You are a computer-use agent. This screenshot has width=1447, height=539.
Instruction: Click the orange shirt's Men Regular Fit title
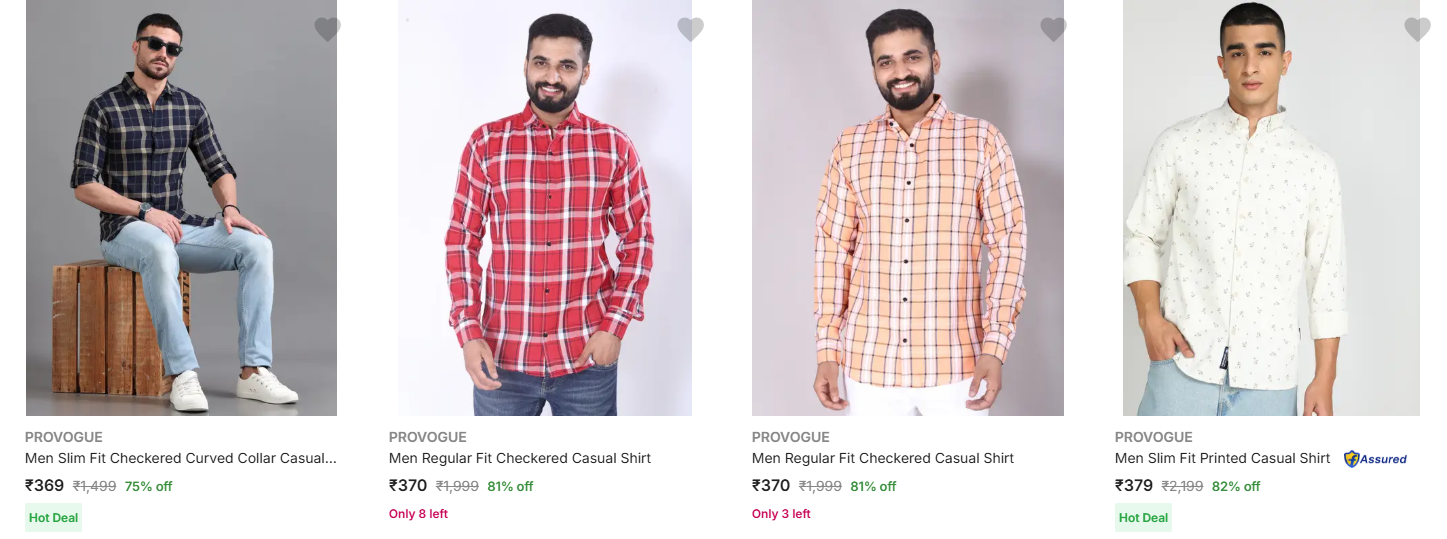coord(883,459)
